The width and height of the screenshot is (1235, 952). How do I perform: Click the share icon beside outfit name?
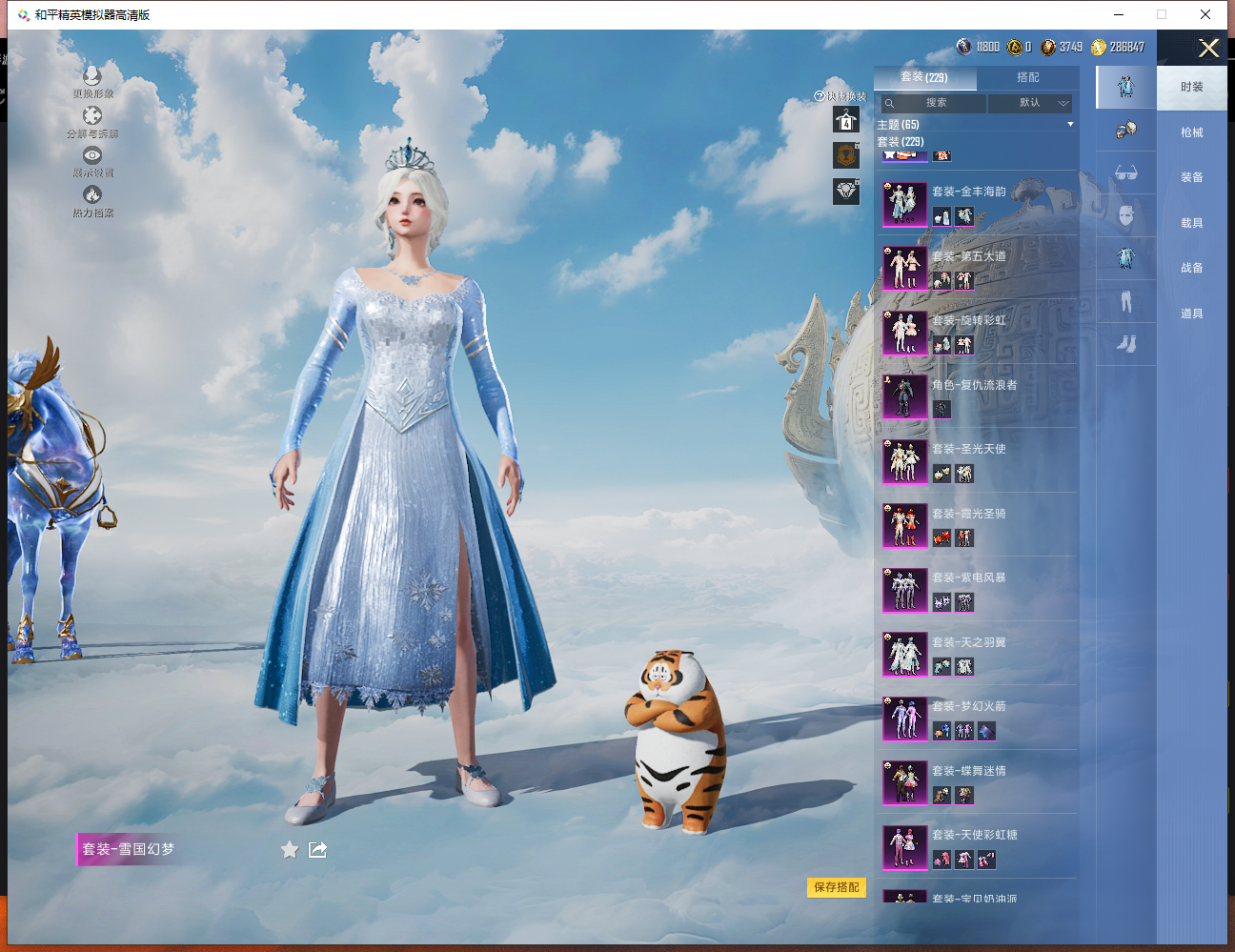318,849
